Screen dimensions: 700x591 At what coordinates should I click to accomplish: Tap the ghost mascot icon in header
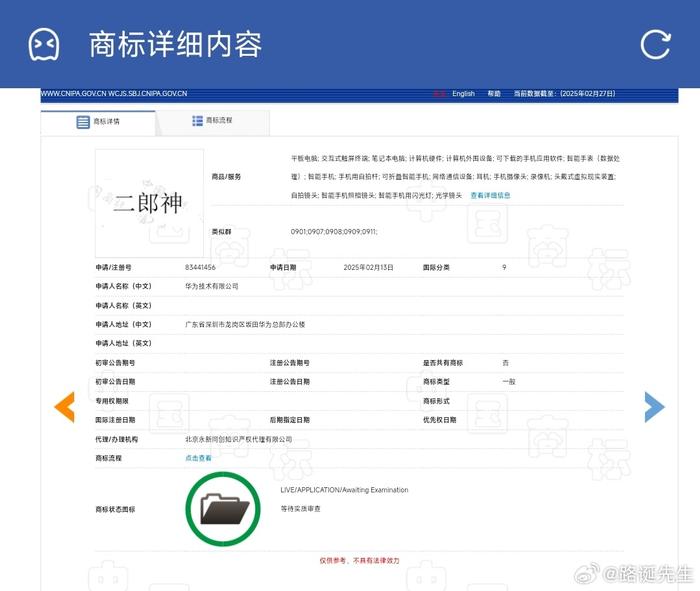click(x=44, y=44)
